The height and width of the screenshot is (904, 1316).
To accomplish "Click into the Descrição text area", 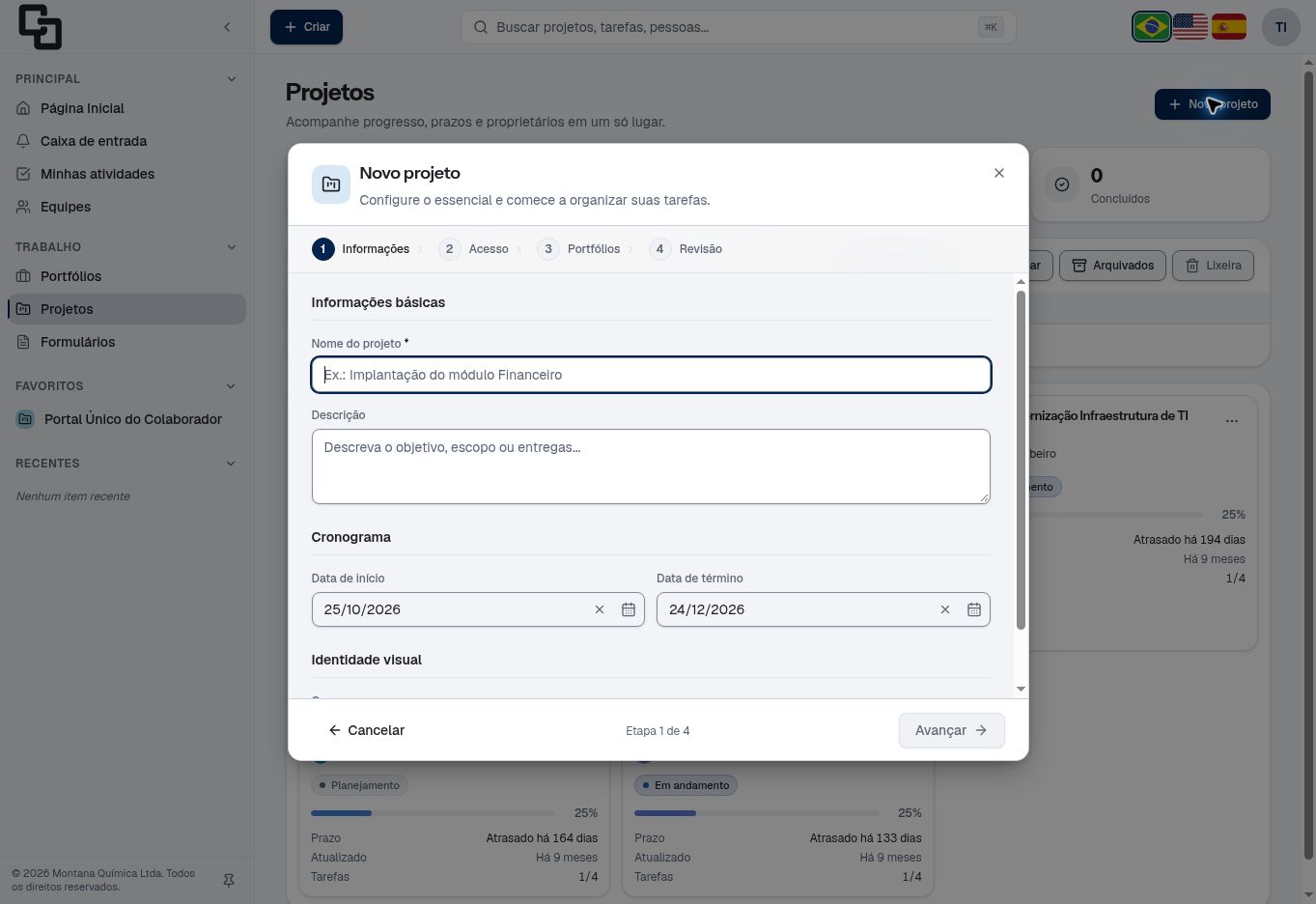I will pyautogui.click(x=651, y=466).
